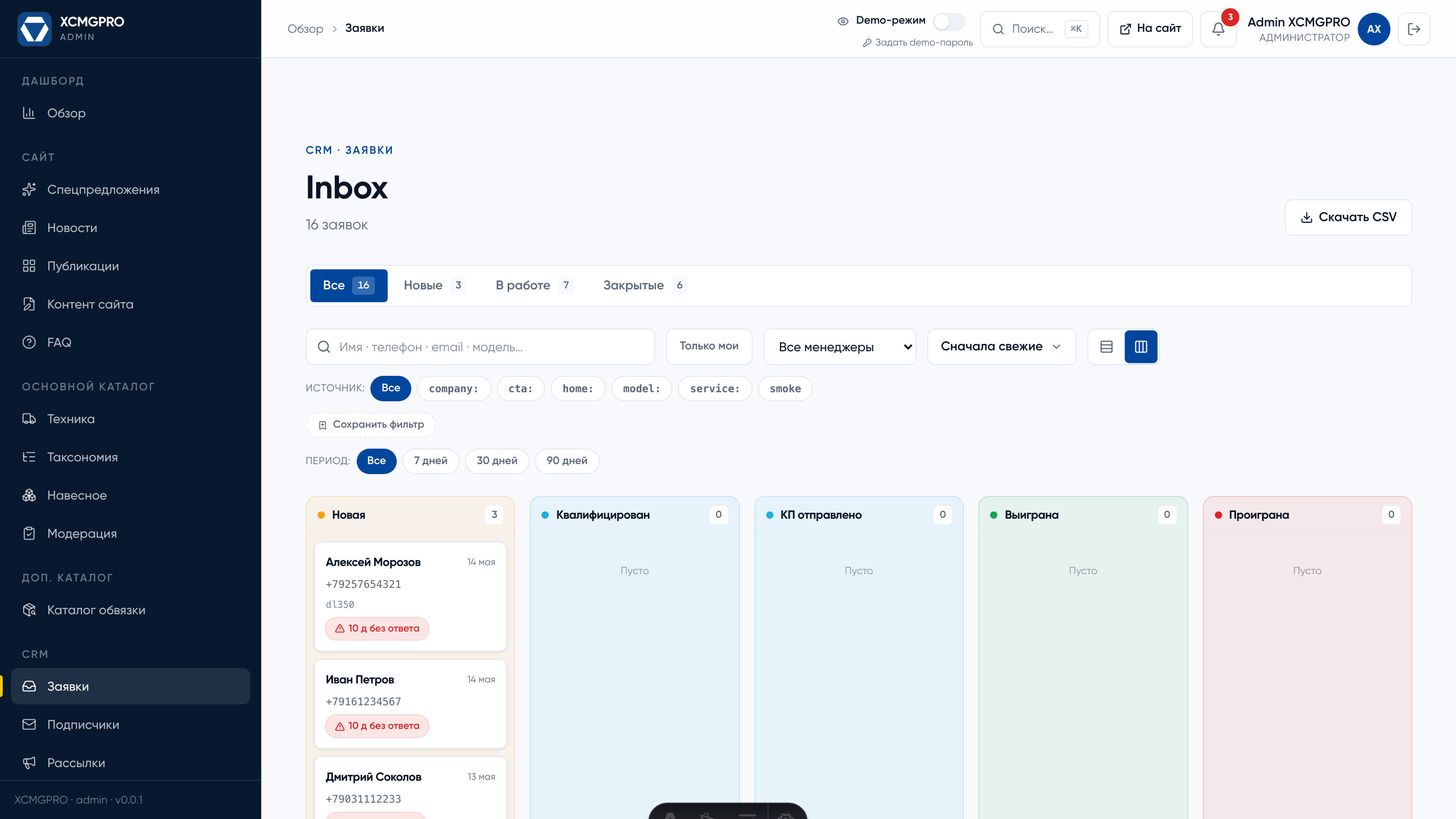Open Спецпредложения in sidebar
Image resolution: width=1456 pixels, height=819 pixels.
(130, 189)
